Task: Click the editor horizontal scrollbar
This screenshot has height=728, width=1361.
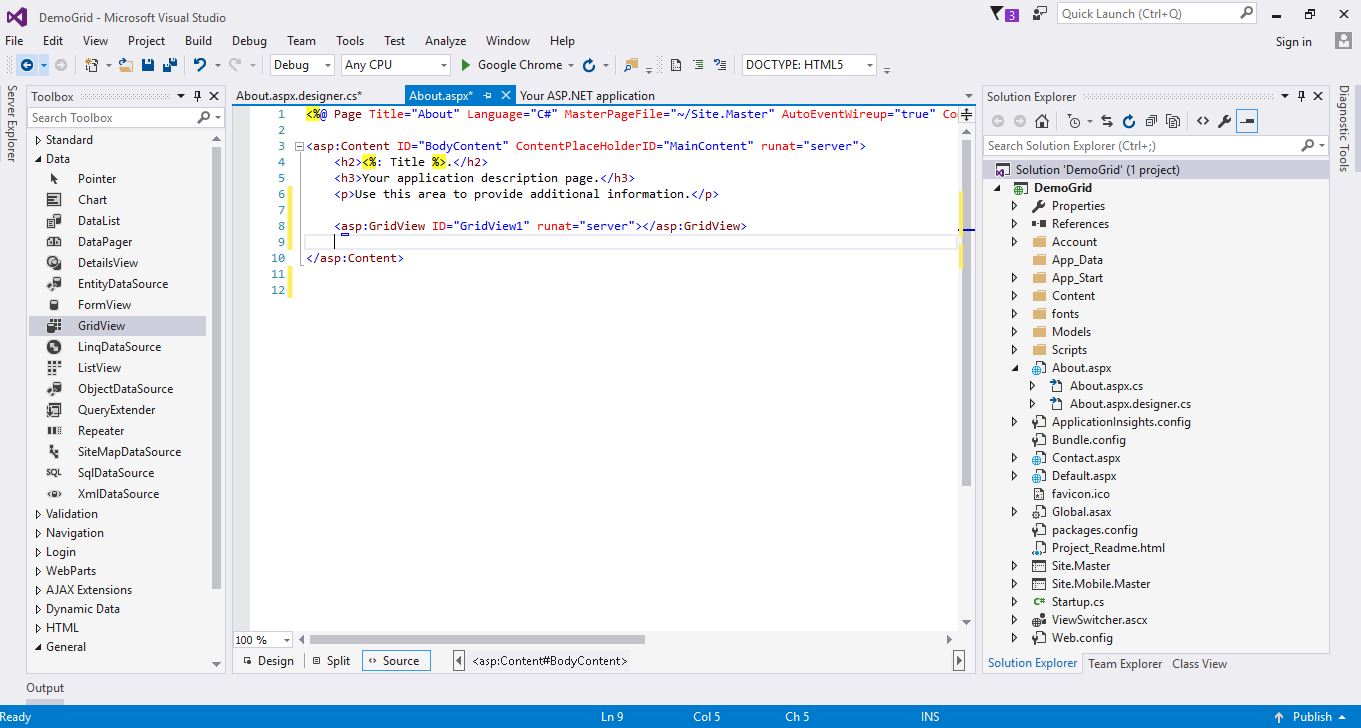Action: [x=476, y=639]
